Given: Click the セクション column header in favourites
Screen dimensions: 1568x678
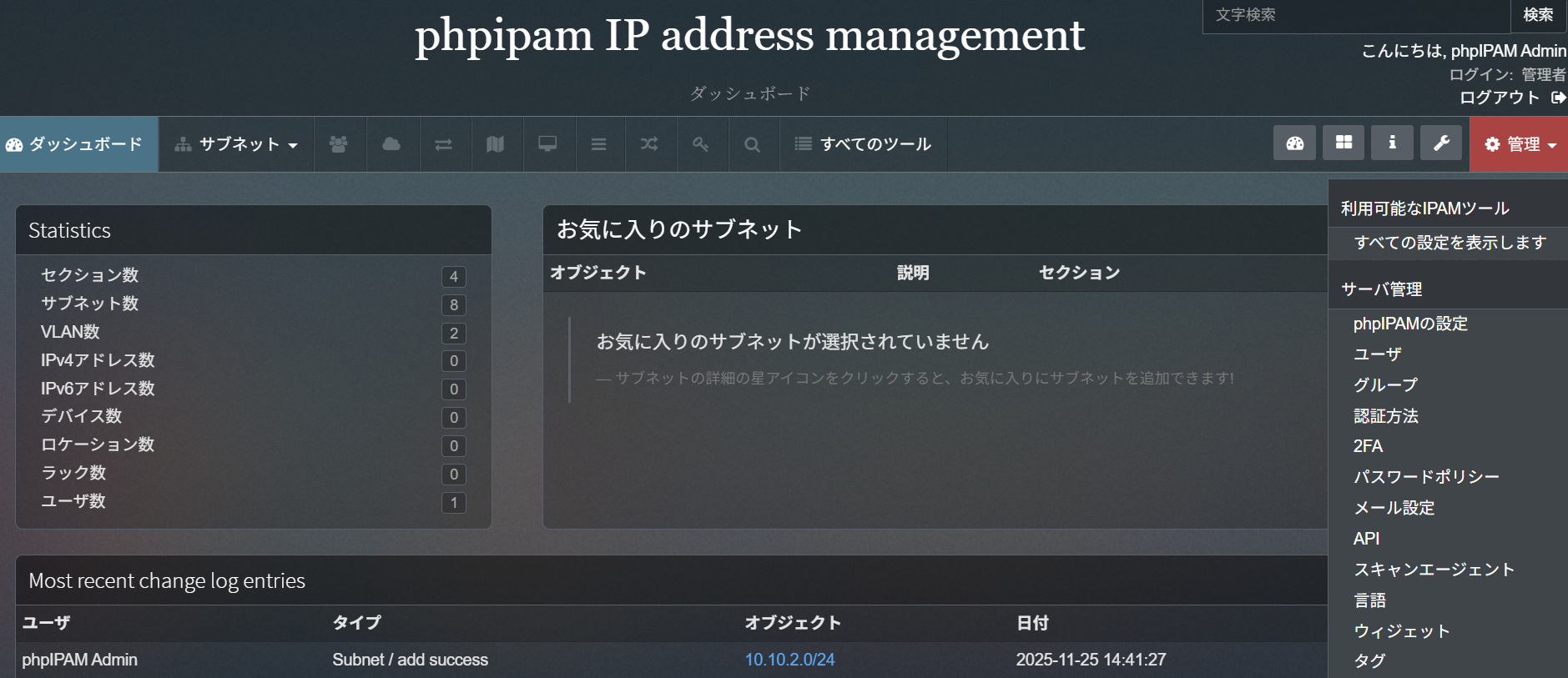Looking at the screenshot, I should point(1079,273).
